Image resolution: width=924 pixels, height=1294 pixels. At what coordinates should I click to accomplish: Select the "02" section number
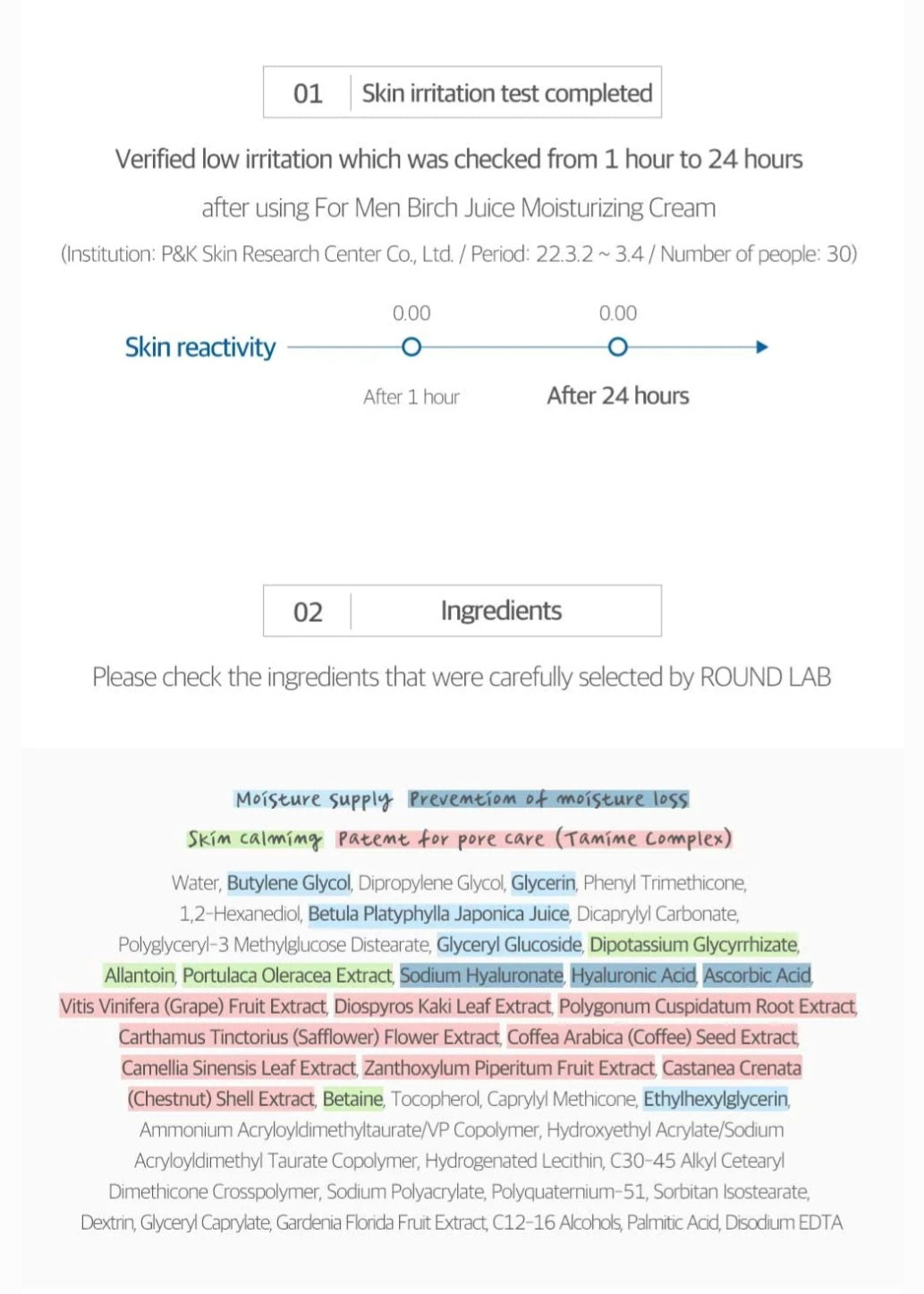point(308,612)
